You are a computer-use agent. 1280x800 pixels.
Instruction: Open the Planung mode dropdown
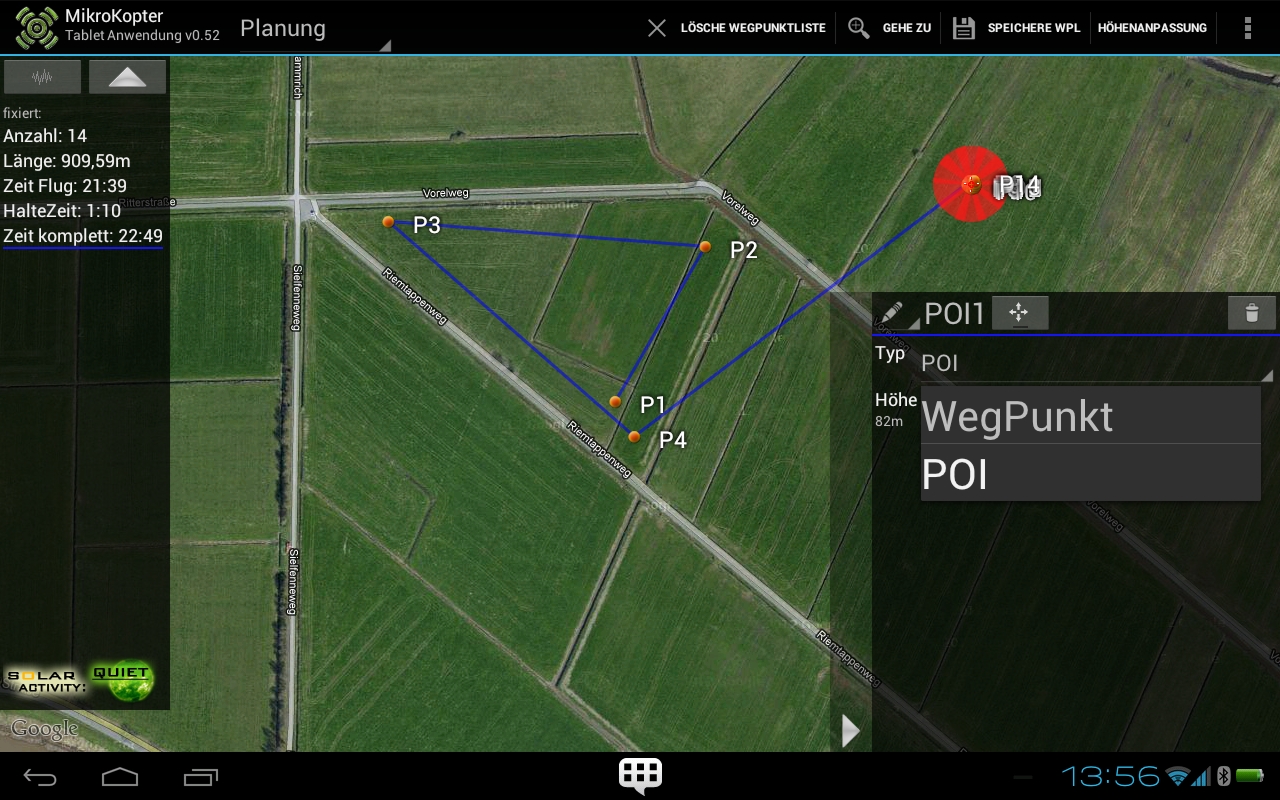[x=315, y=29]
